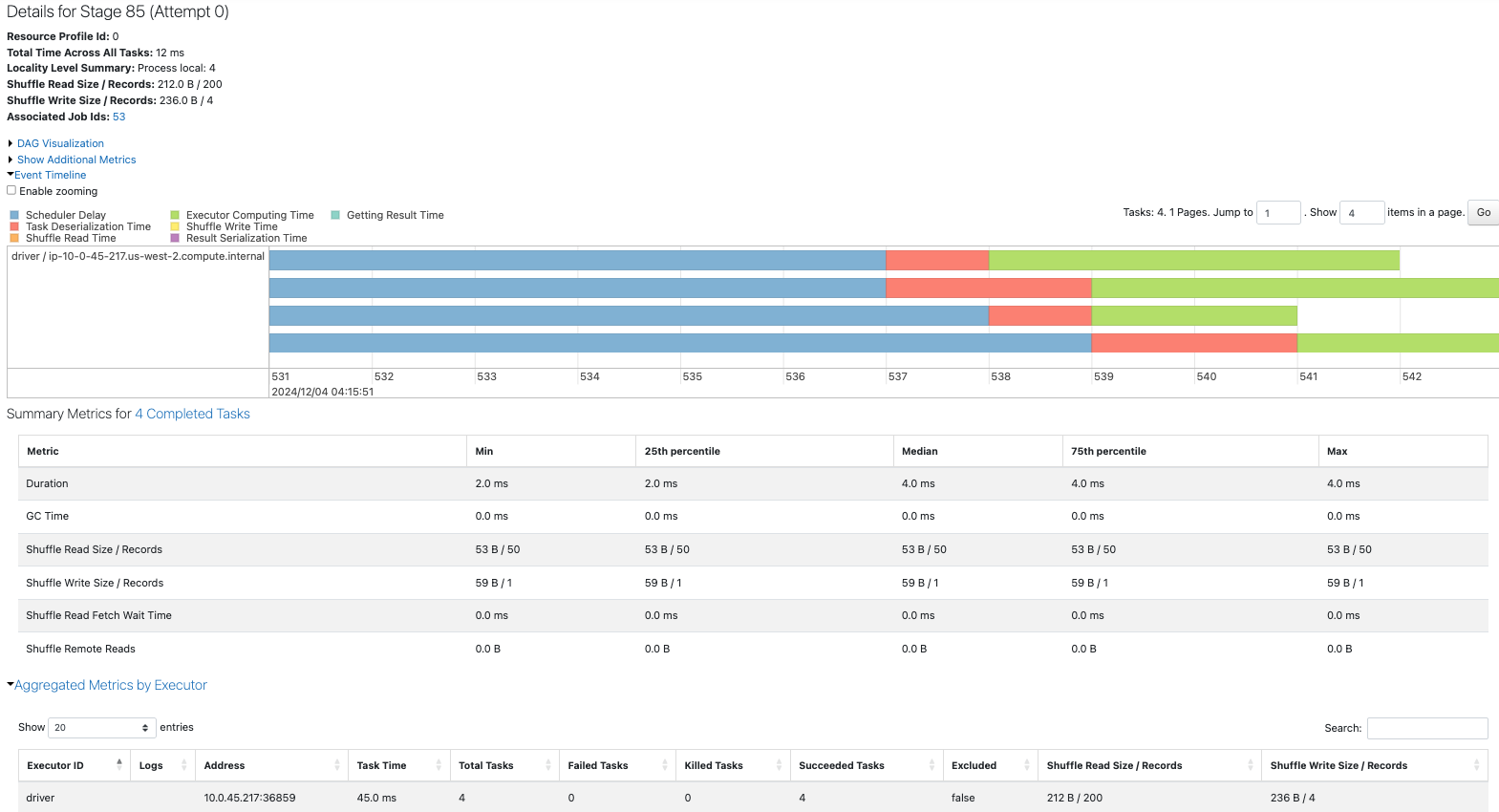The width and height of the screenshot is (1499, 812).
Task: Click the Getting Result Time legend swatch
Action: pyautogui.click(x=335, y=215)
